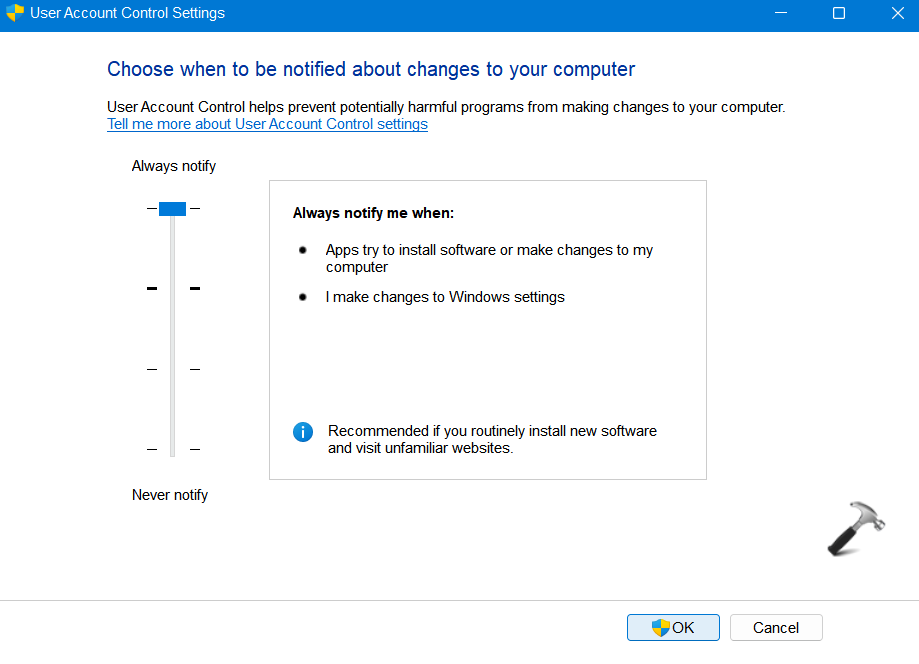Click the 'User Account Control helps prevent' description
Screen dimensions: 919x664
coord(446,107)
